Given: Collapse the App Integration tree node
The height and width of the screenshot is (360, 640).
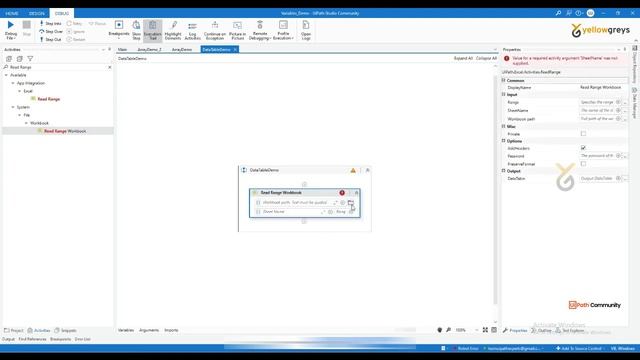Looking at the screenshot, I should click(x=13, y=83).
